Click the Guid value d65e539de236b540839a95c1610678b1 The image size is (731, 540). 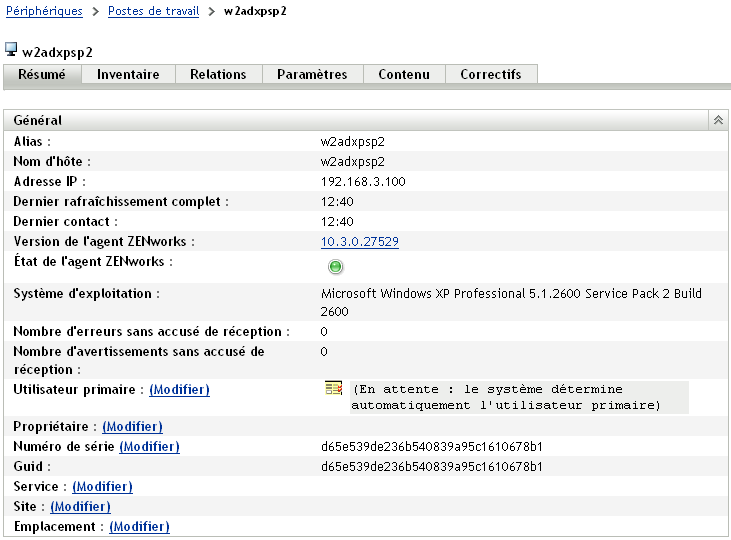pyautogui.click(x=432, y=467)
